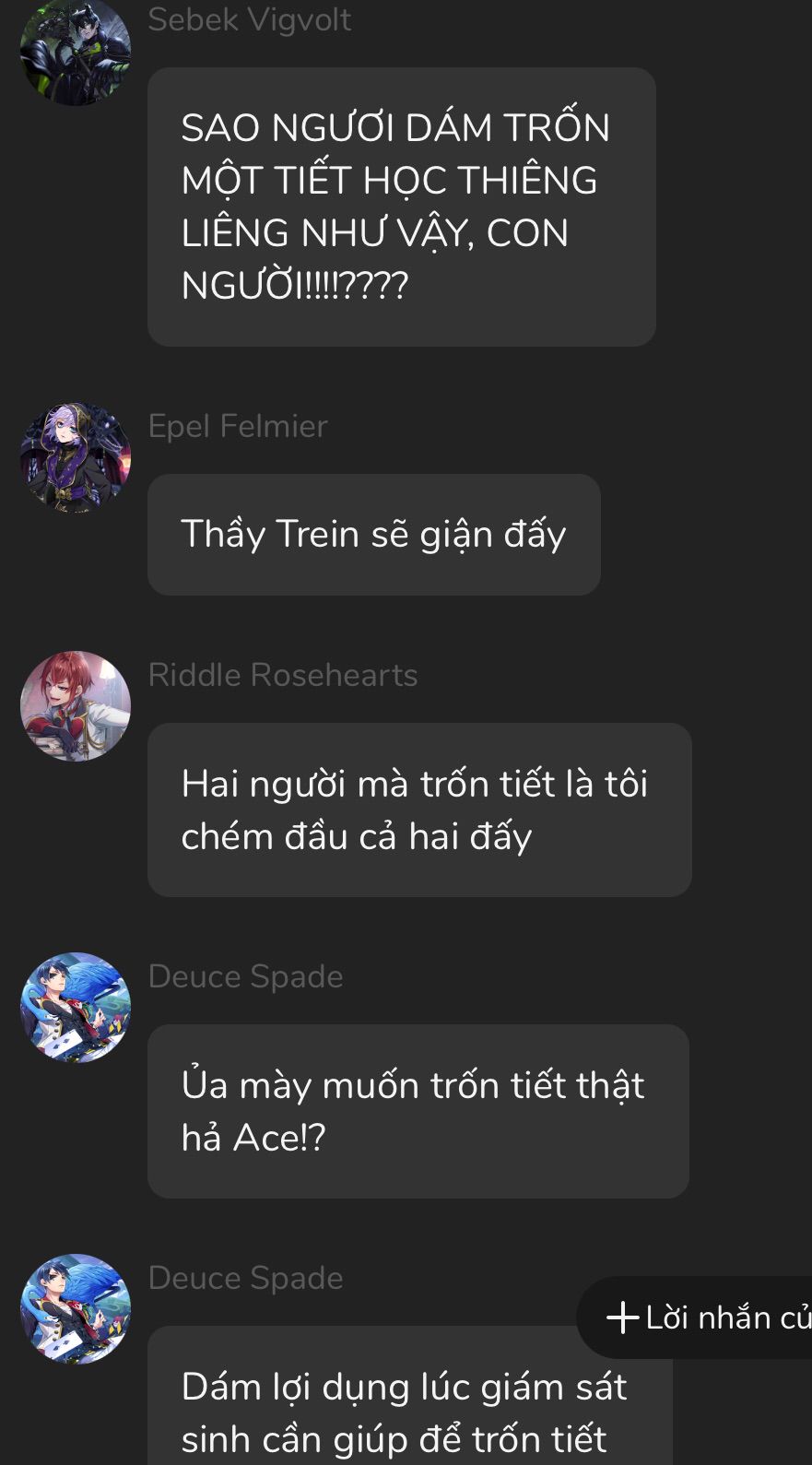Select the 'Dám lợi dụng lúc giám sát' bubble
Viewport: 812px width, 1465px height.
tap(410, 1395)
